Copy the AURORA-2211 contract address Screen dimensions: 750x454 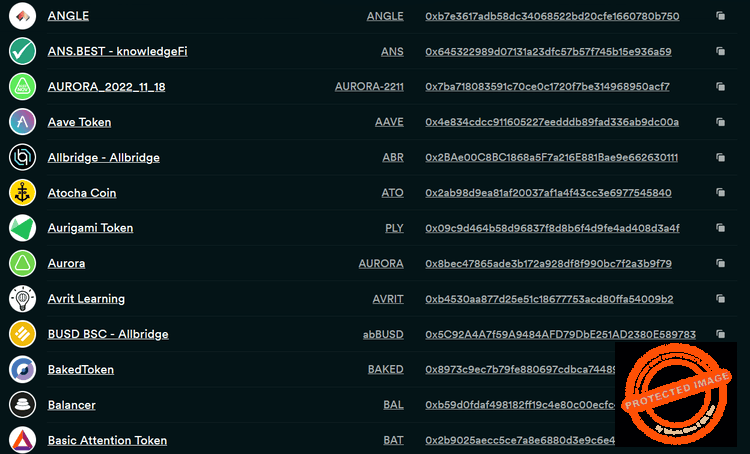(x=720, y=87)
